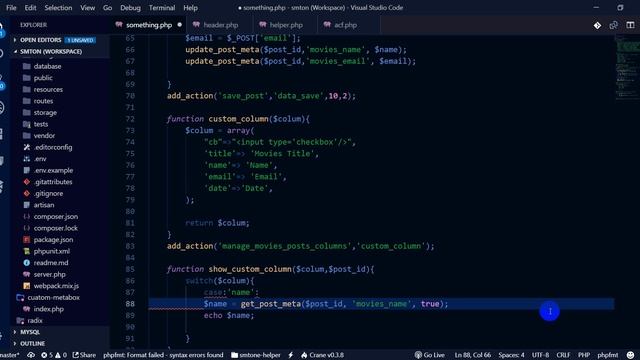The image size is (640, 360).
Task: Click the unsaved dot on something.php tab
Action: point(180,25)
